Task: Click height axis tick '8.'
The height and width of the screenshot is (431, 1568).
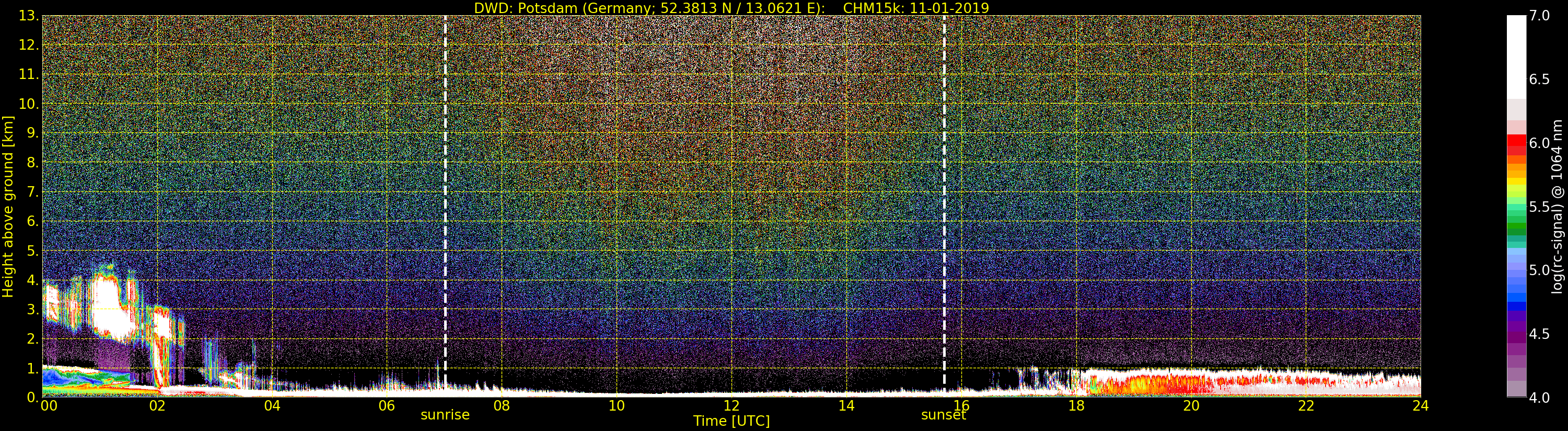Action: tap(33, 163)
